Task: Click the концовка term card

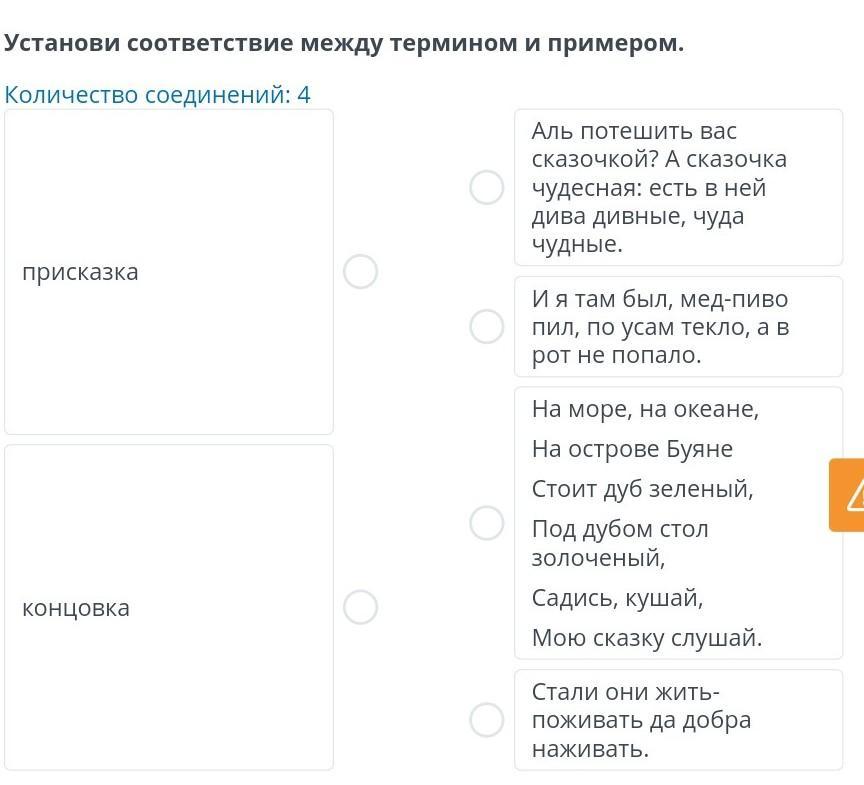Action: tap(169, 607)
